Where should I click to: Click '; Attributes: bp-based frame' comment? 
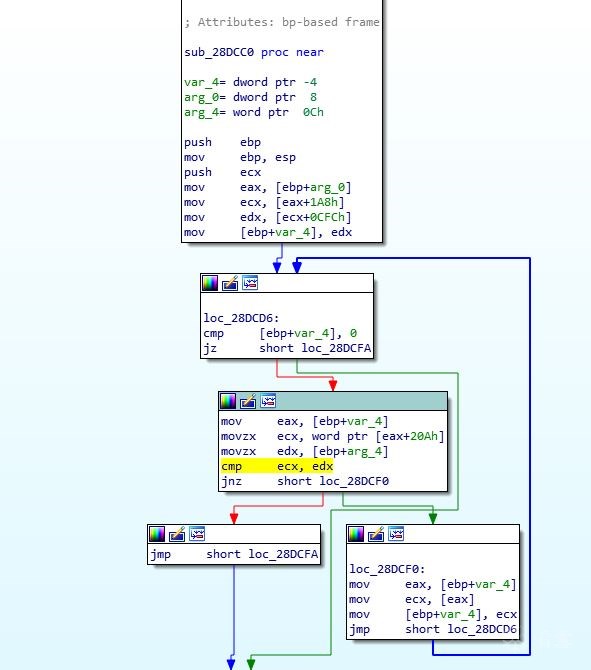point(282,22)
